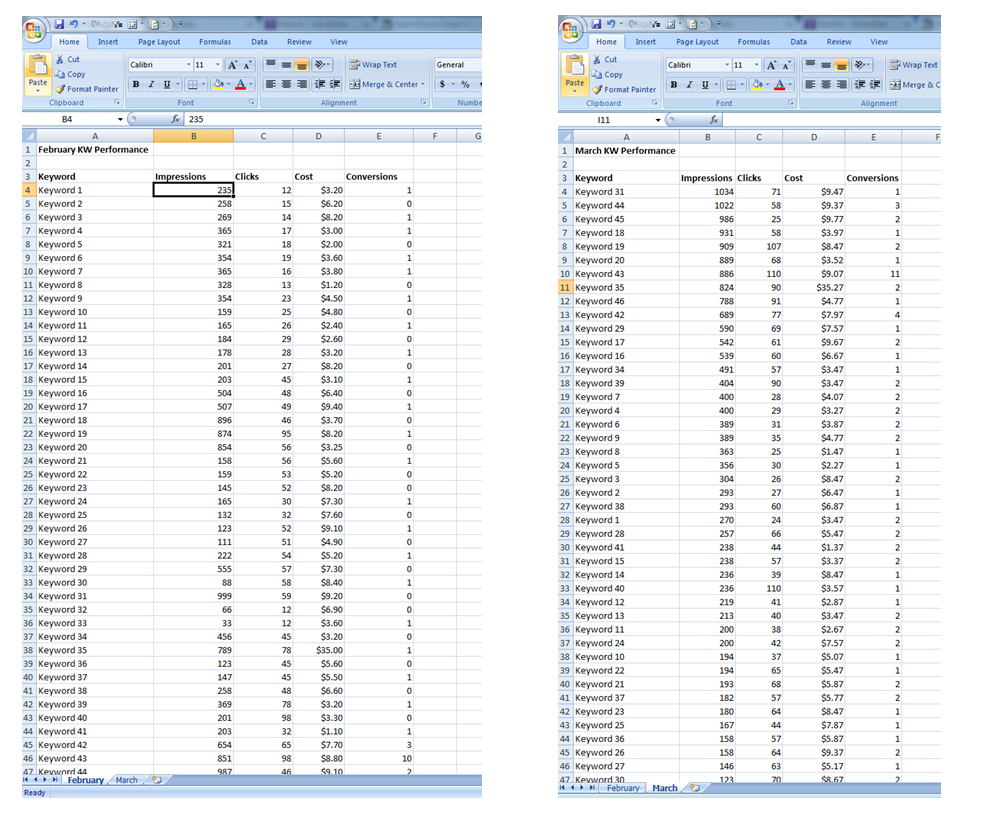Open Data tab in March window
The image size is (988, 814).
pyautogui.click(x=798, y=42)
